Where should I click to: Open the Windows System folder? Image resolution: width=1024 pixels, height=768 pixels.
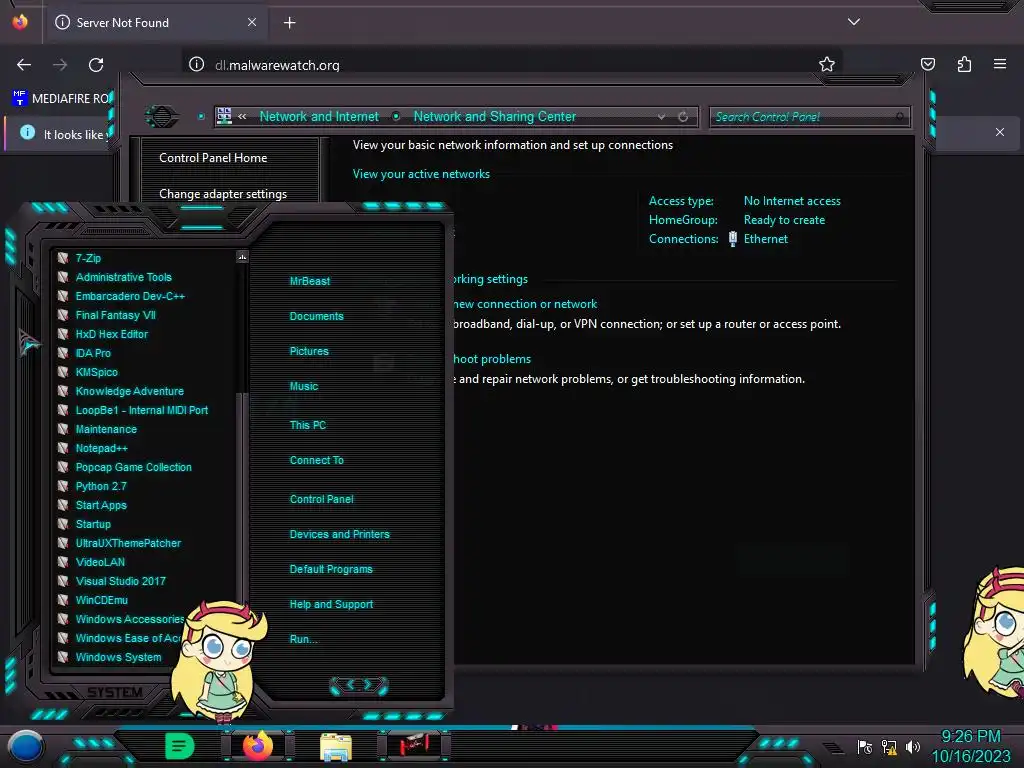[118, 657]
